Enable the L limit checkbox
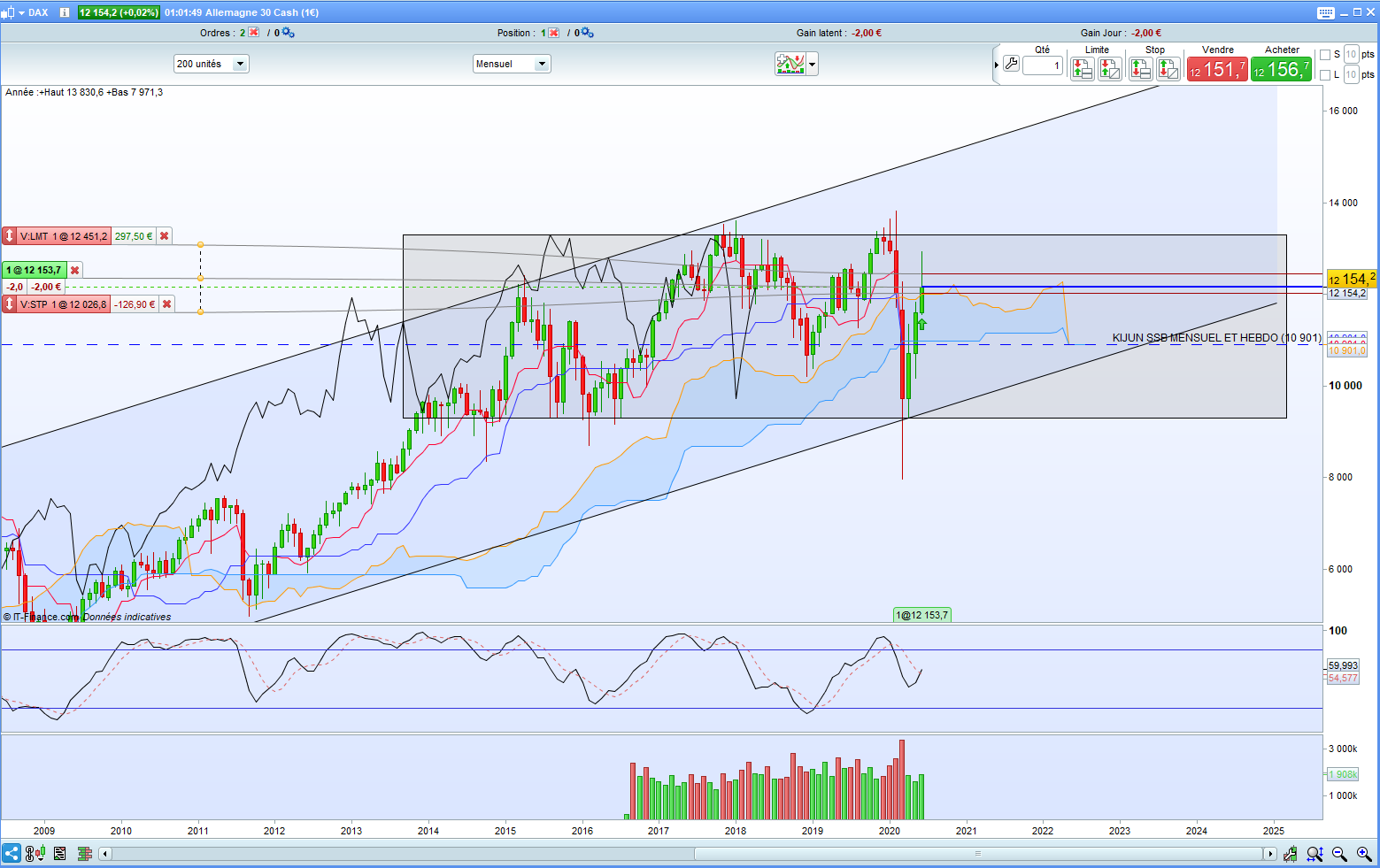 click(1325, 75)
